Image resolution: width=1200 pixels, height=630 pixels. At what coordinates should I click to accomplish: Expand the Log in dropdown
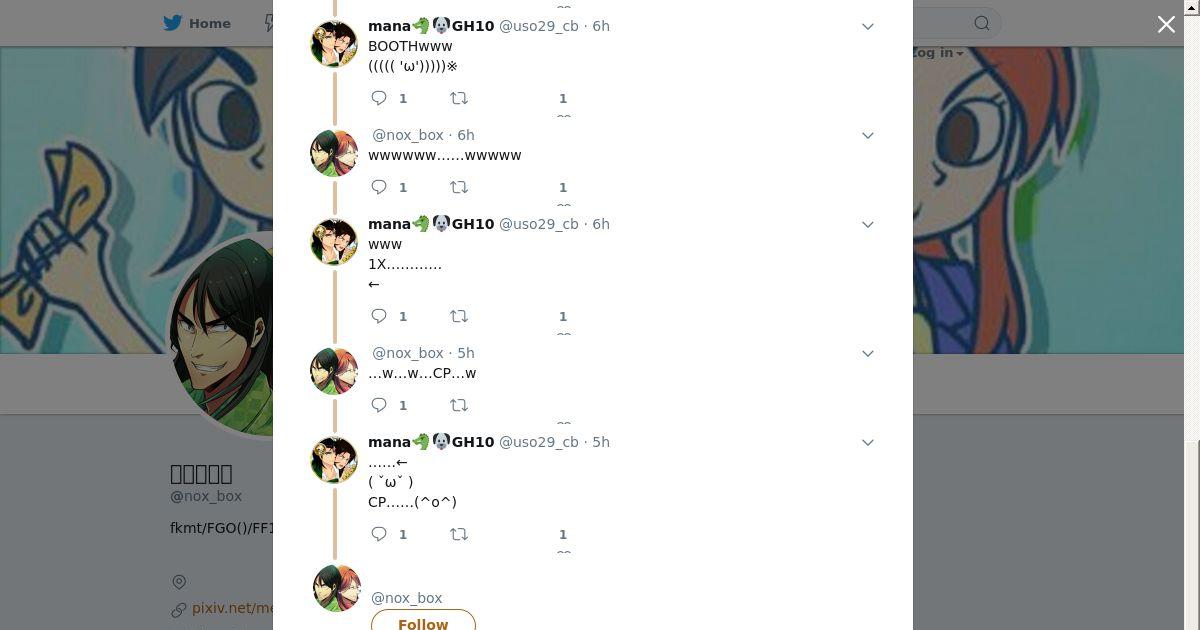pos(938,53)
